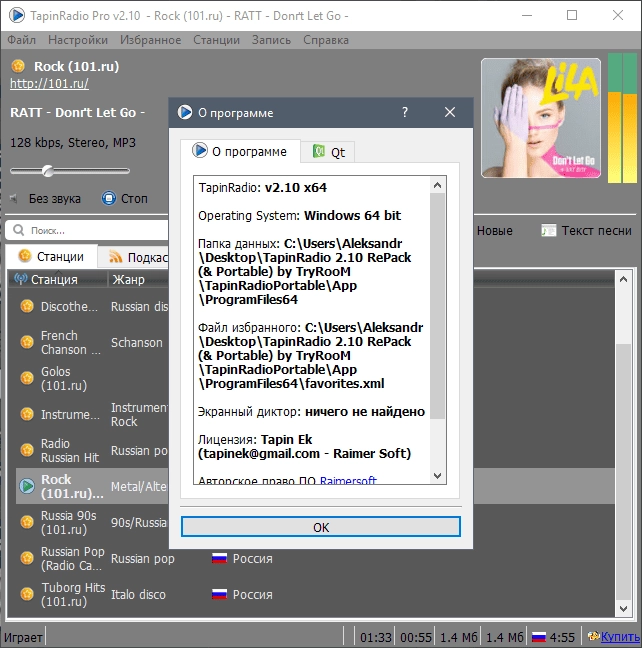
Task: Click the star icon of Tuborg Hits (101.ru)
Action: [x=27, y=594]
